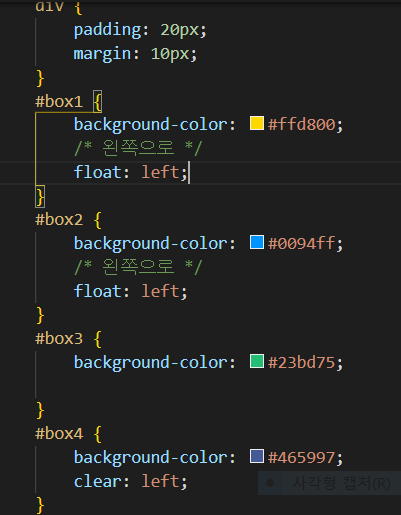Click the #ffd800 hex value
Viewport: 401px width, 515px height.
tap(302, 125)
